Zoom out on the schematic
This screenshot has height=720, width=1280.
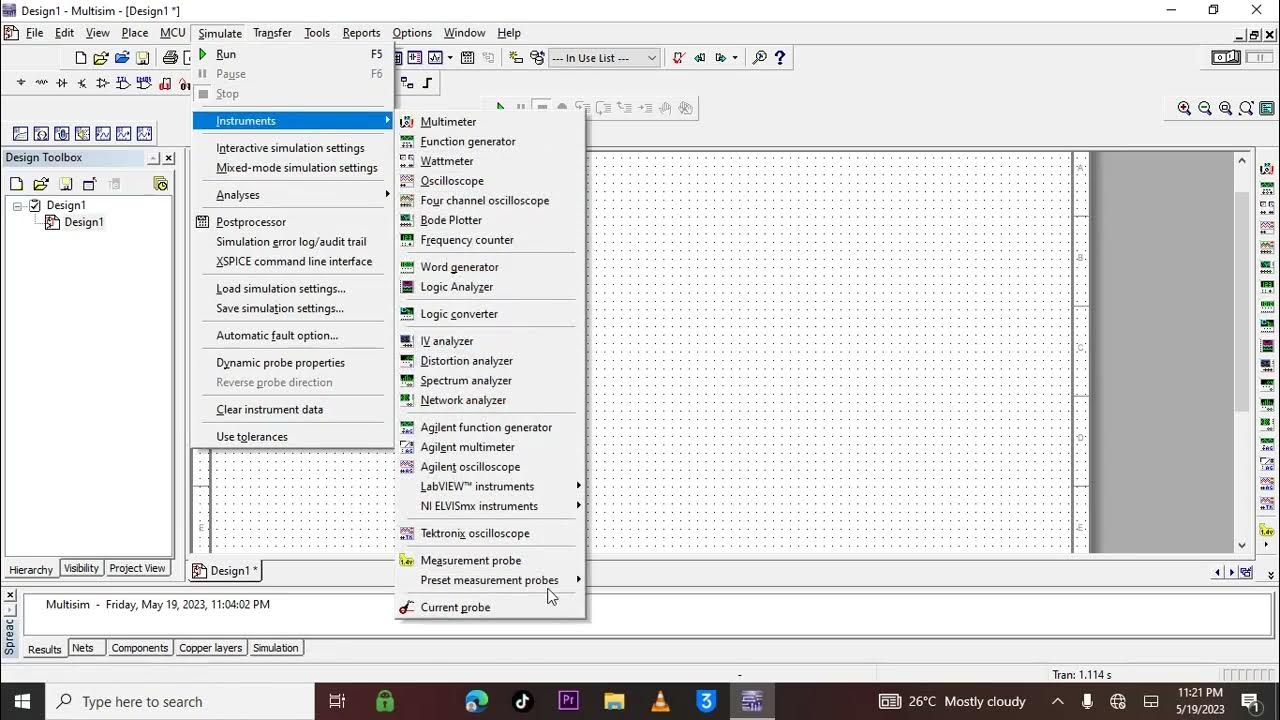(x=1205, y=108)
